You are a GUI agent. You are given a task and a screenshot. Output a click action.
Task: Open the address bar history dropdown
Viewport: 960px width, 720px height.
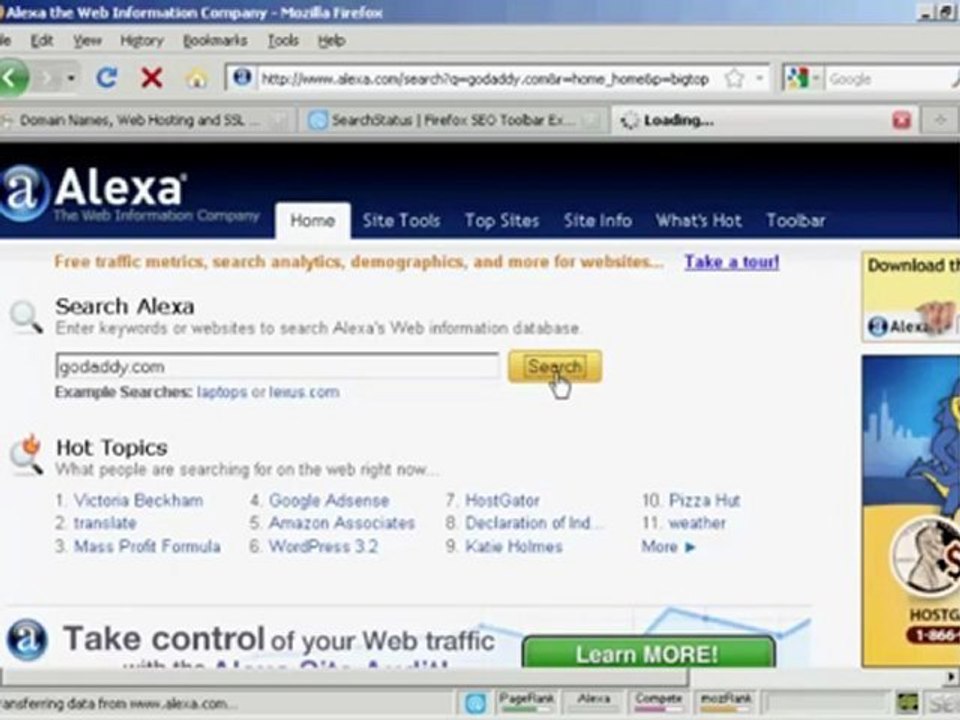click(759, 78)
